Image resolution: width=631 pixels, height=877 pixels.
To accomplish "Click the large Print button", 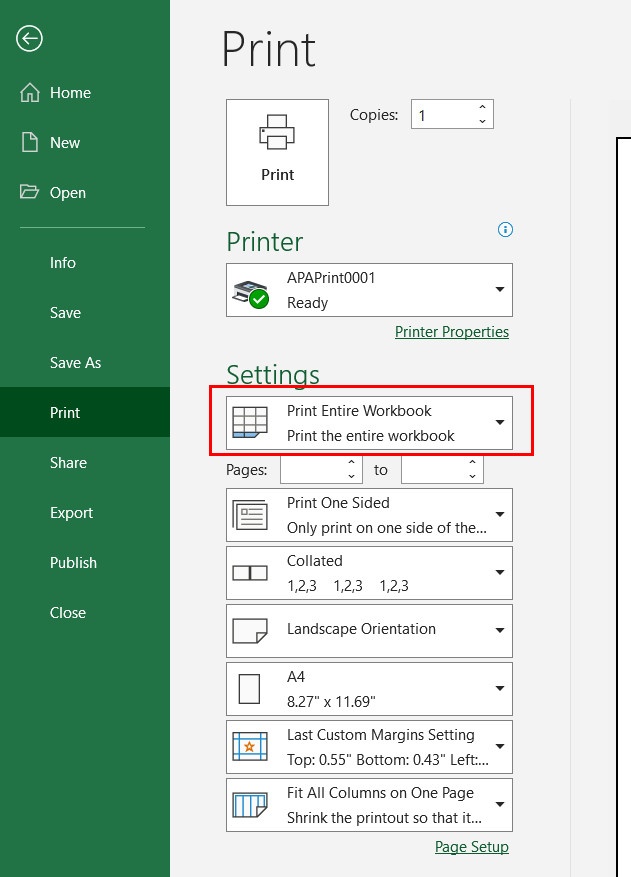I will [277, 152].
